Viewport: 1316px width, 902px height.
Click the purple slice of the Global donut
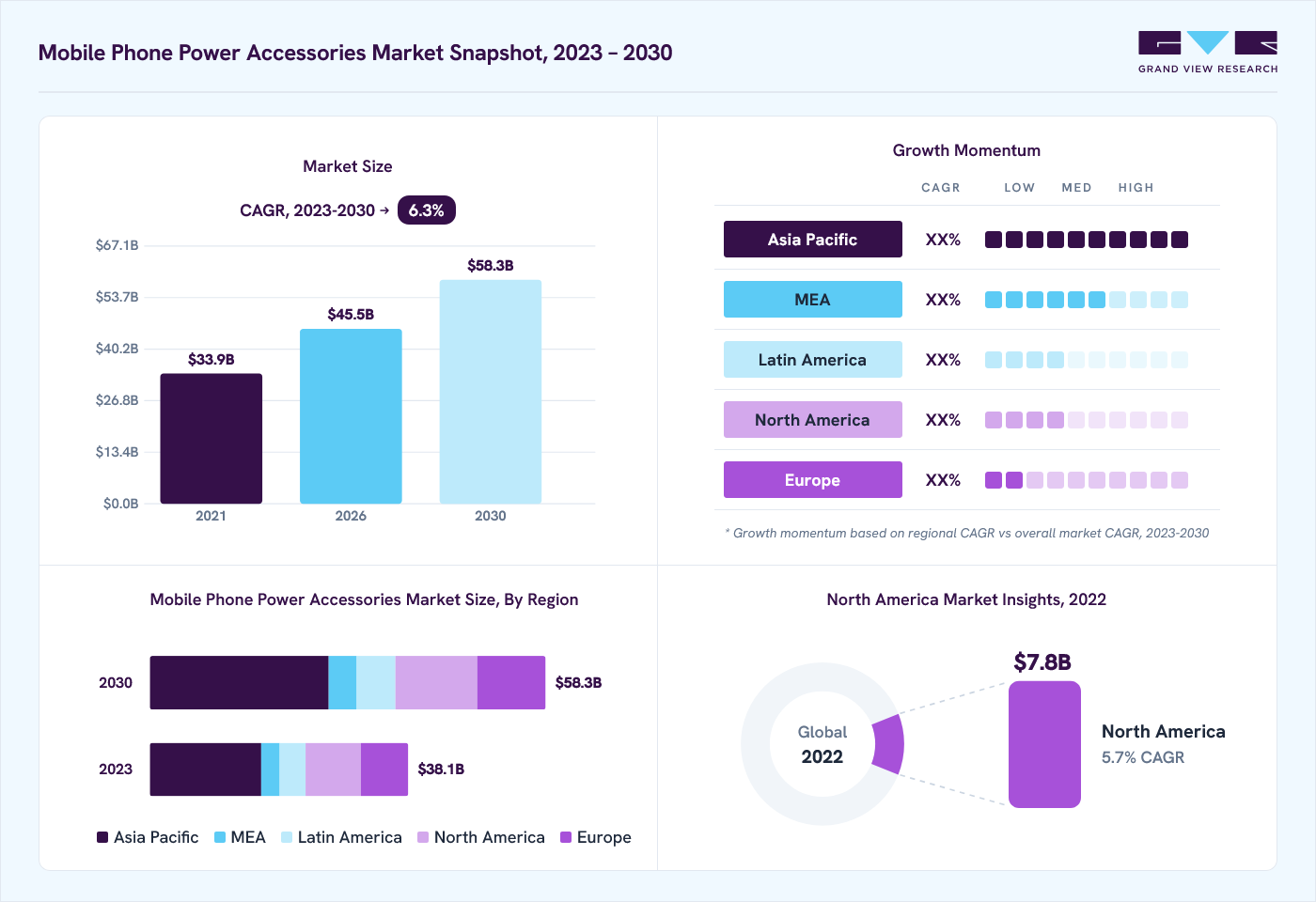[x=889, y=744]
